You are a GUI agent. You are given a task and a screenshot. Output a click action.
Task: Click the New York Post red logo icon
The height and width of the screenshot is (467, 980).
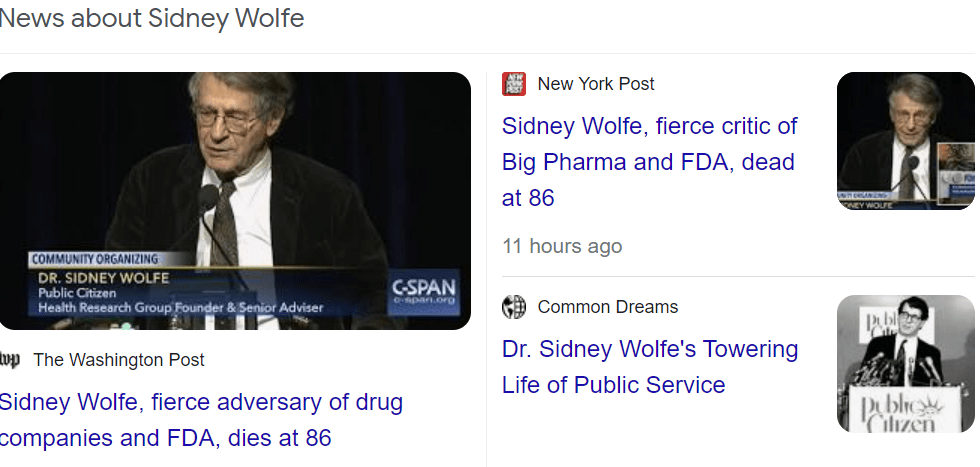pos(514,84)
